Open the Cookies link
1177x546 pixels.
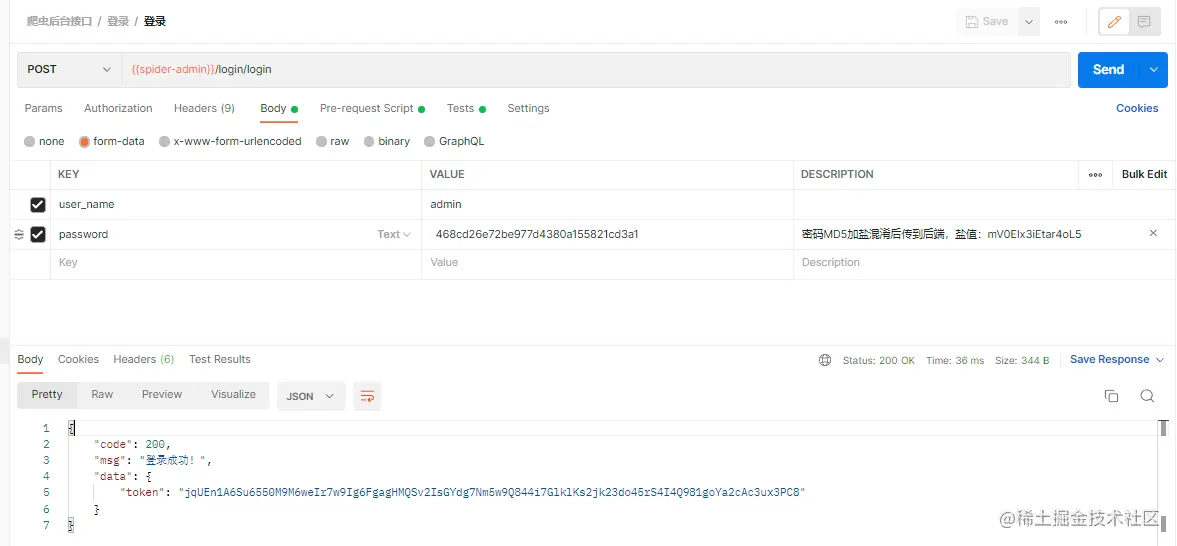(x=1136, y=108)
